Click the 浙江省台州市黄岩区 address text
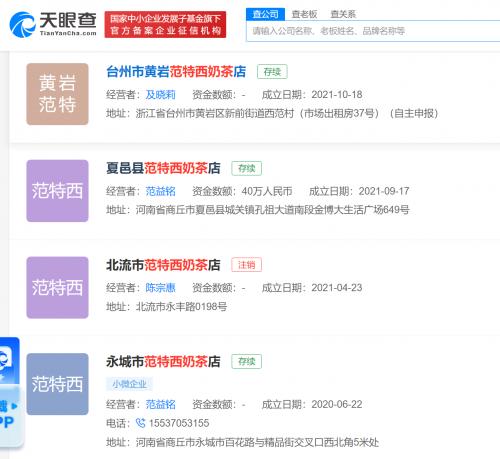Screen dimensions: 500x459 [x=287, y=113]
